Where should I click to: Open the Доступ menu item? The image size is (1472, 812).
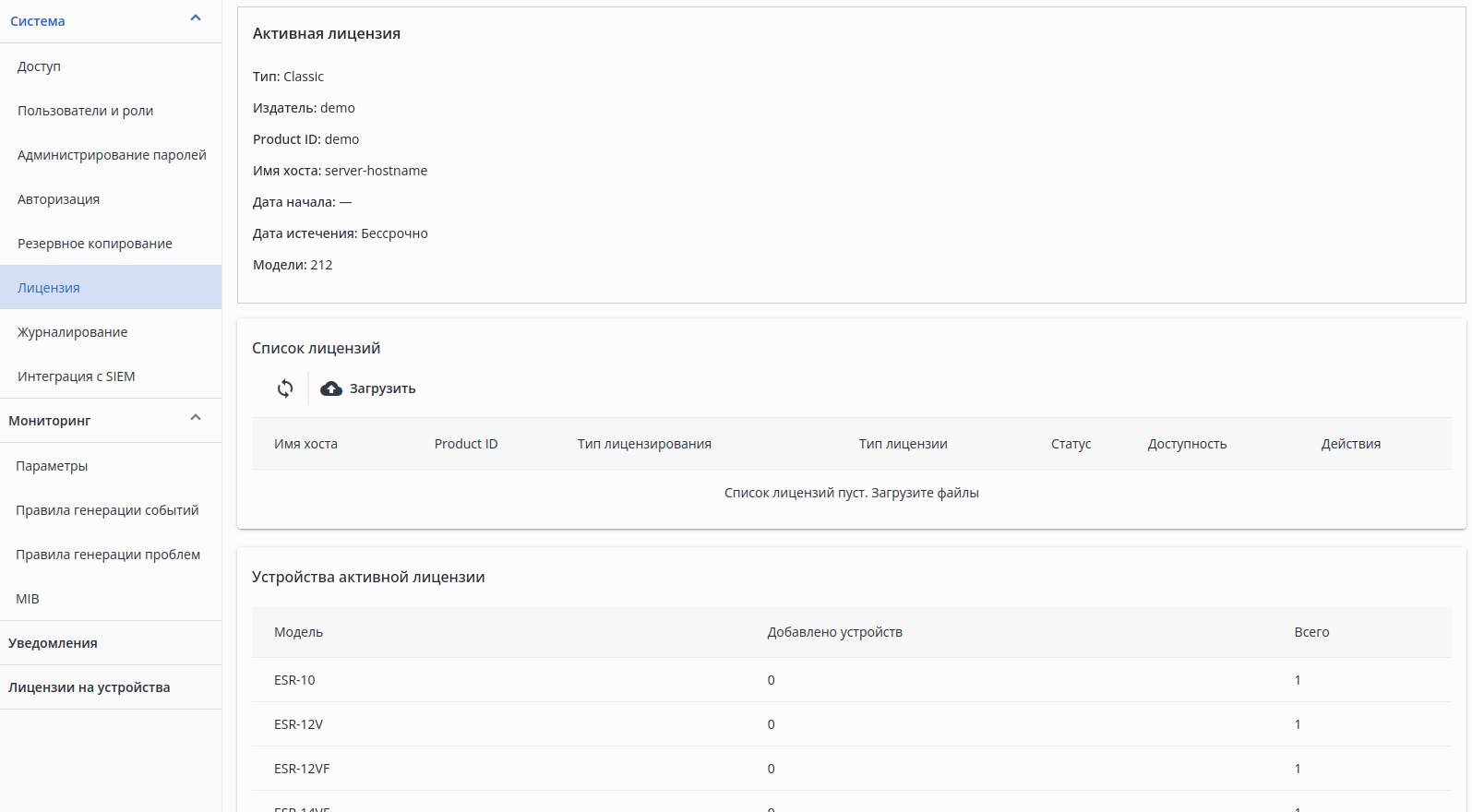[x=39, y=66]
